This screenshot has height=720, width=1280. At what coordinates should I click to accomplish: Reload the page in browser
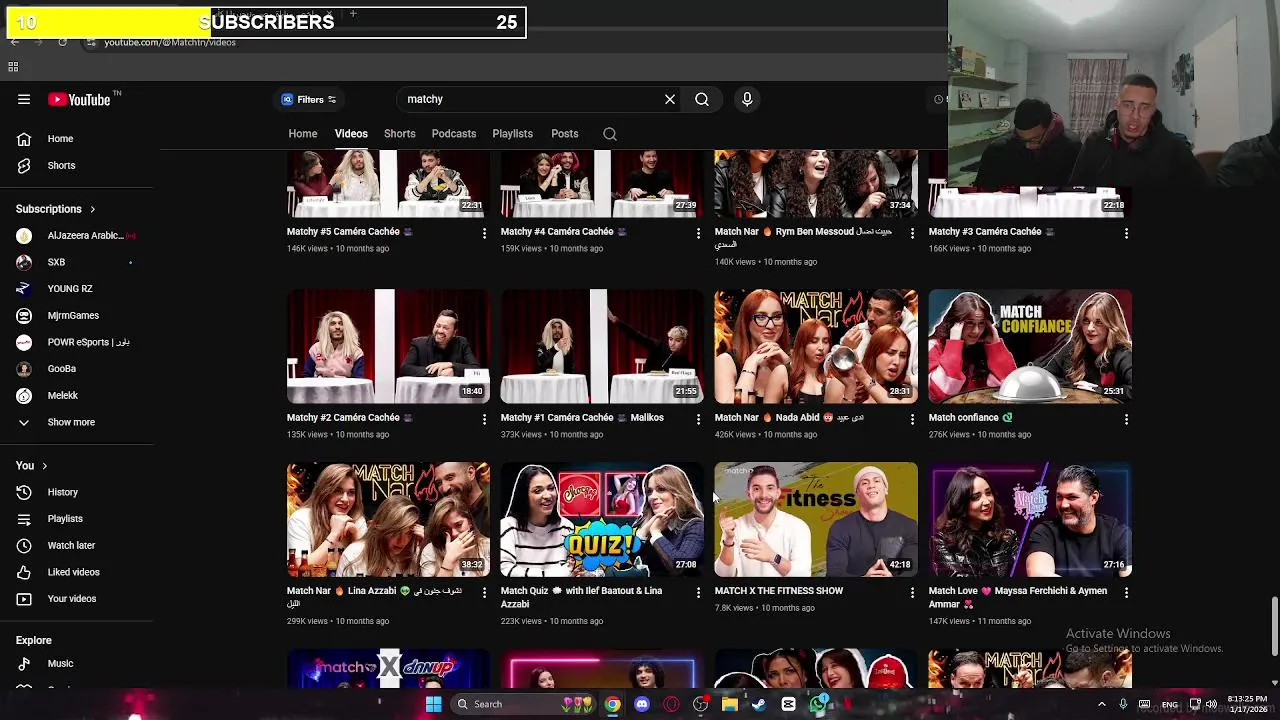coord(62,42)
